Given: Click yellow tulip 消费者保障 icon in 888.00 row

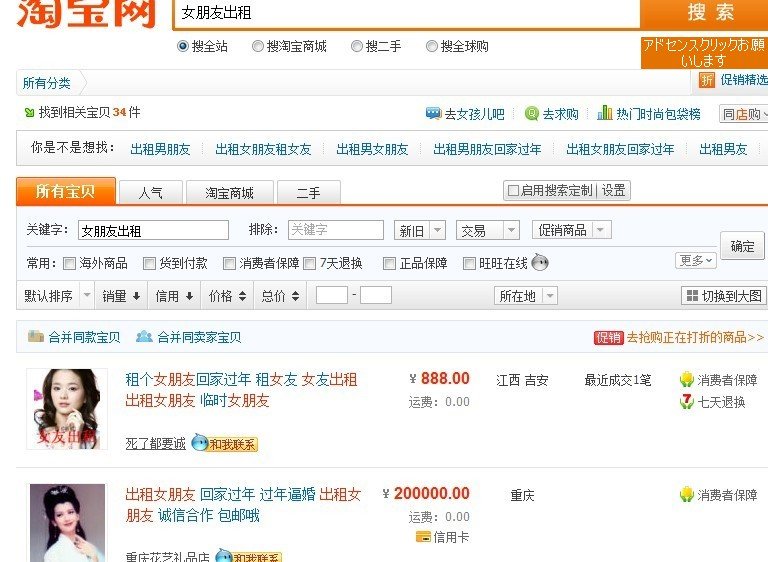Looking at the screenshot, I should click(687, 379).
